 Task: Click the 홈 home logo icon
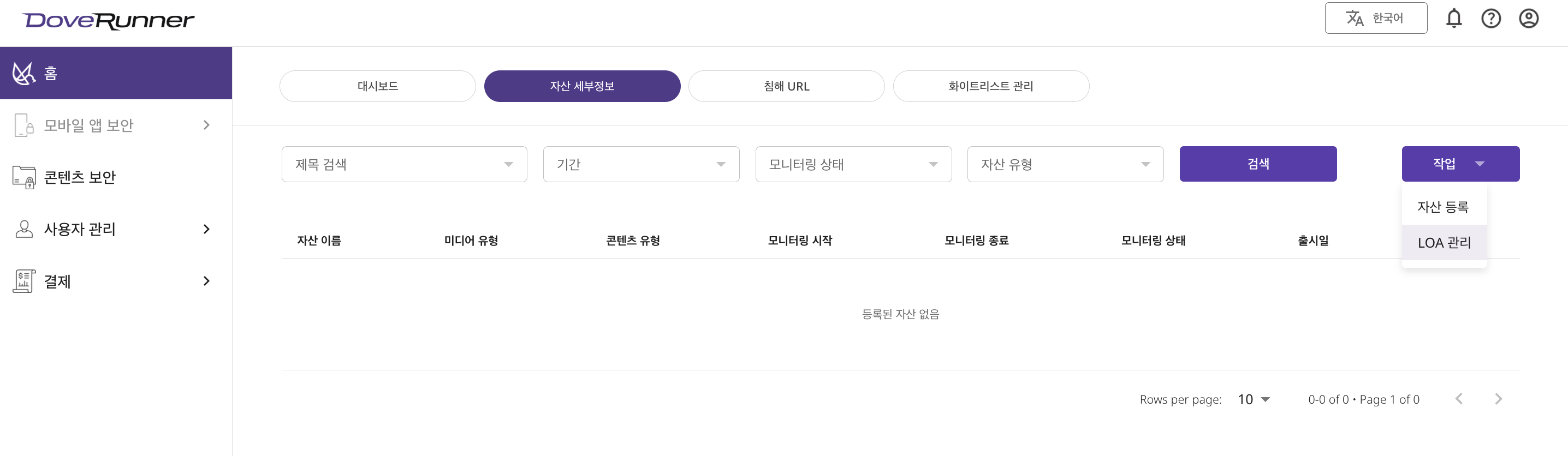pos(23,74)
